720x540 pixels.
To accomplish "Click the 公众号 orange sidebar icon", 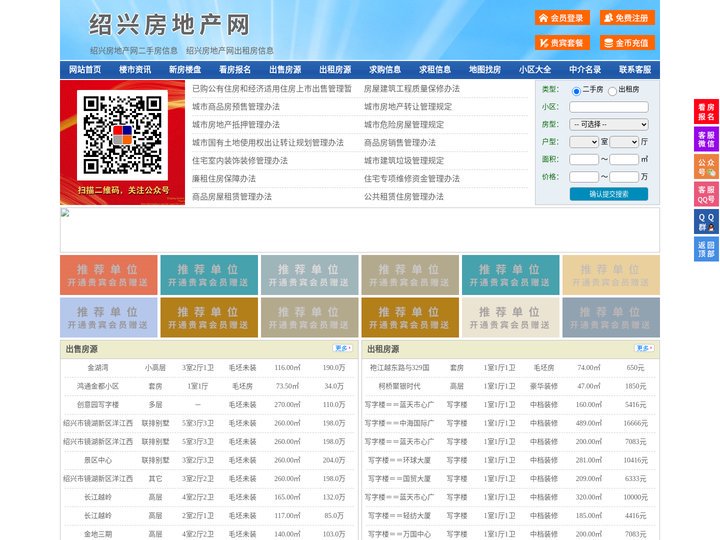I will pyautogui.click(x=706, y=167).
